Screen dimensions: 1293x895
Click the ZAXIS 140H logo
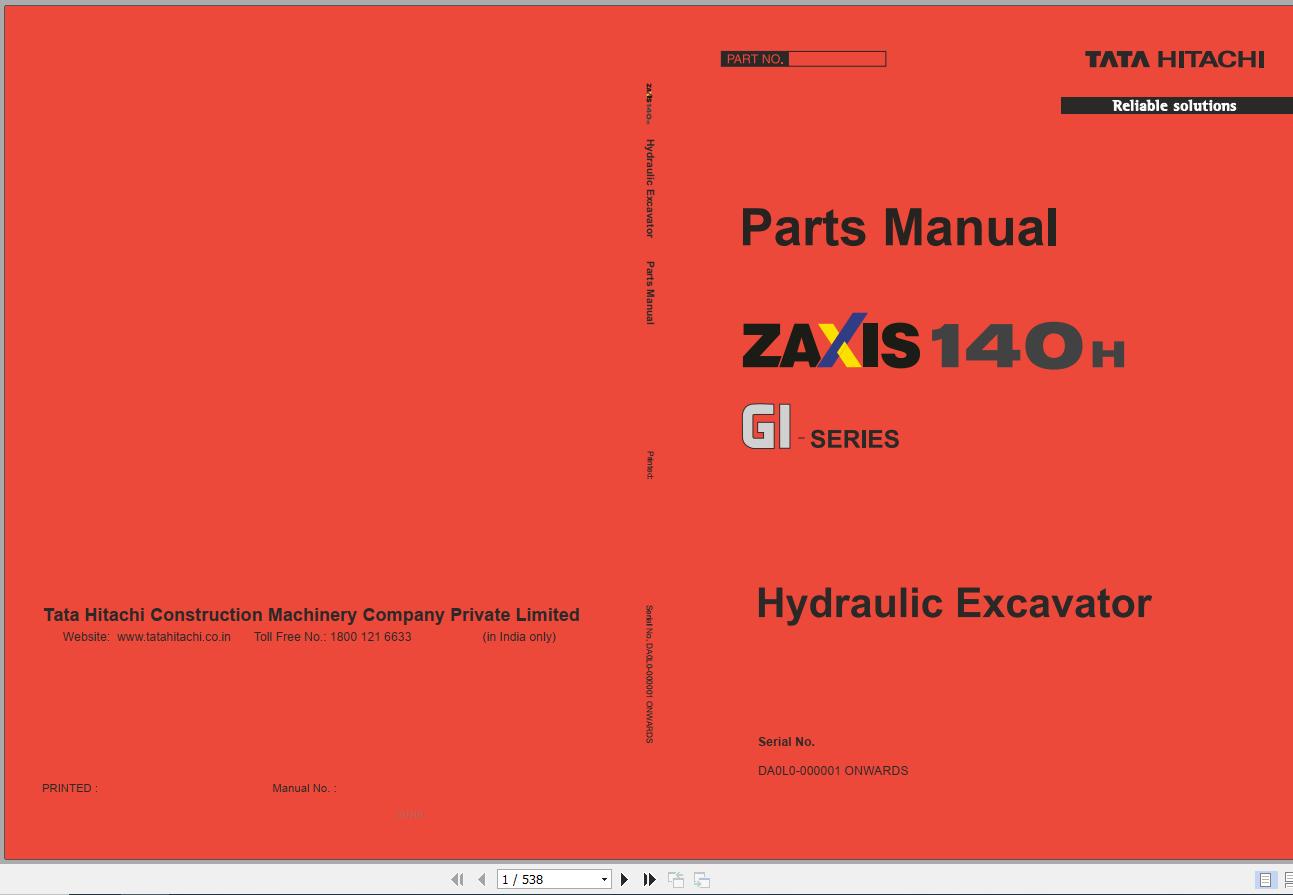pos(933,342)
